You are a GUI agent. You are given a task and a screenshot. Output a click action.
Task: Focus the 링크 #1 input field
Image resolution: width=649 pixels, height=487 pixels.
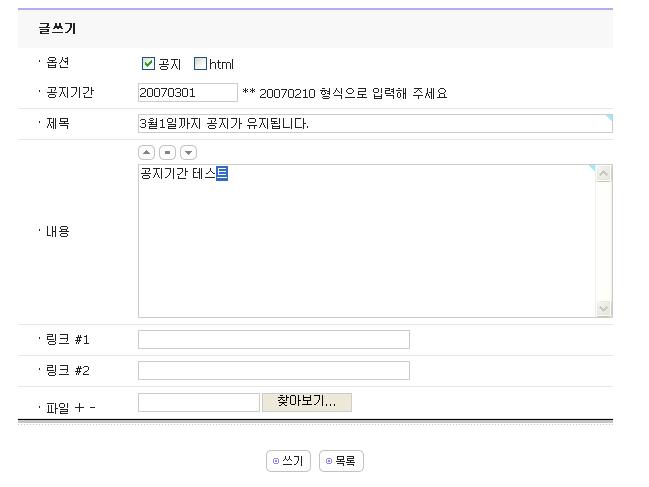point(273,340)
